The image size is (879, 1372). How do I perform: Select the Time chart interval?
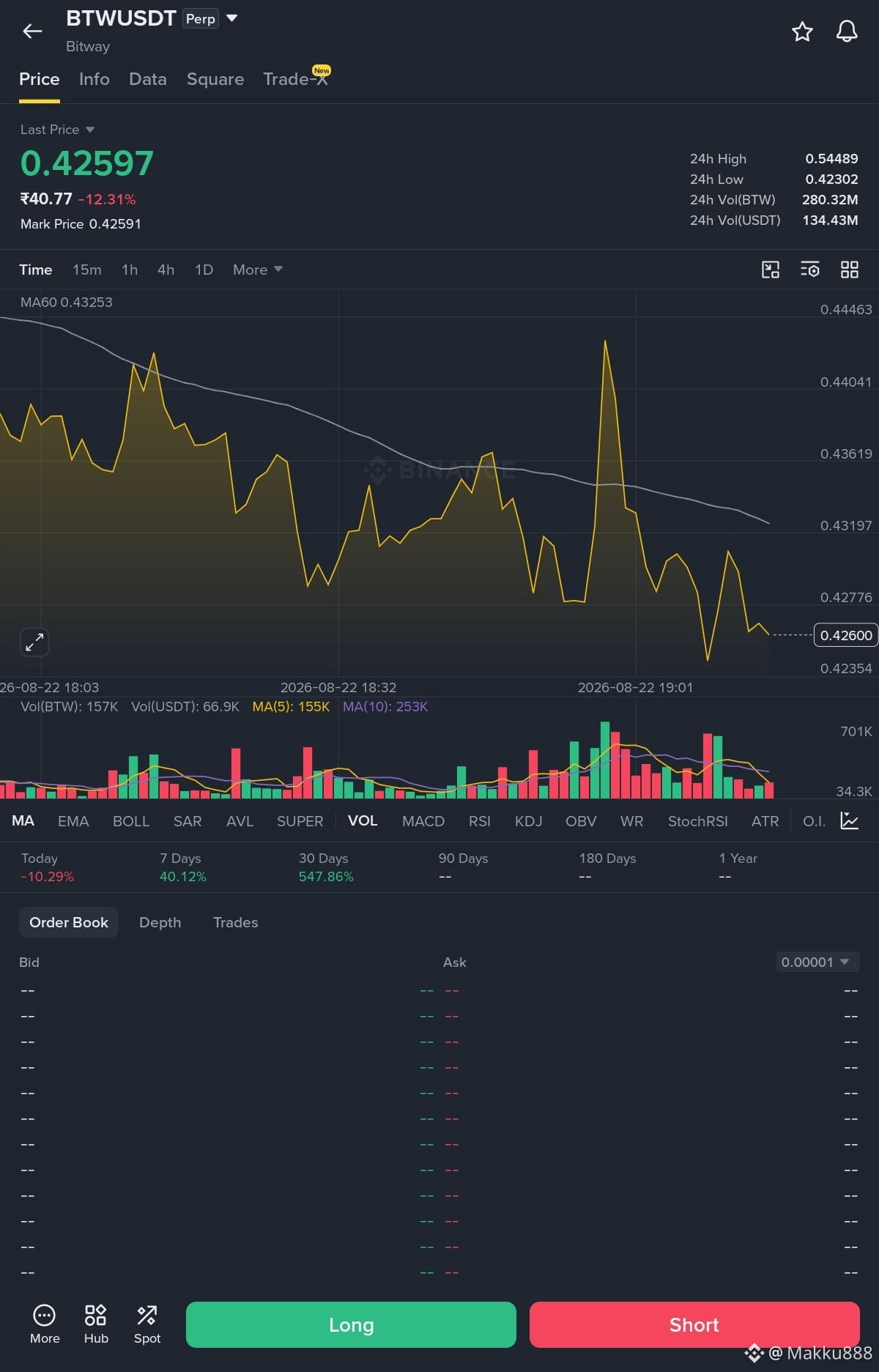coord(36,270)
